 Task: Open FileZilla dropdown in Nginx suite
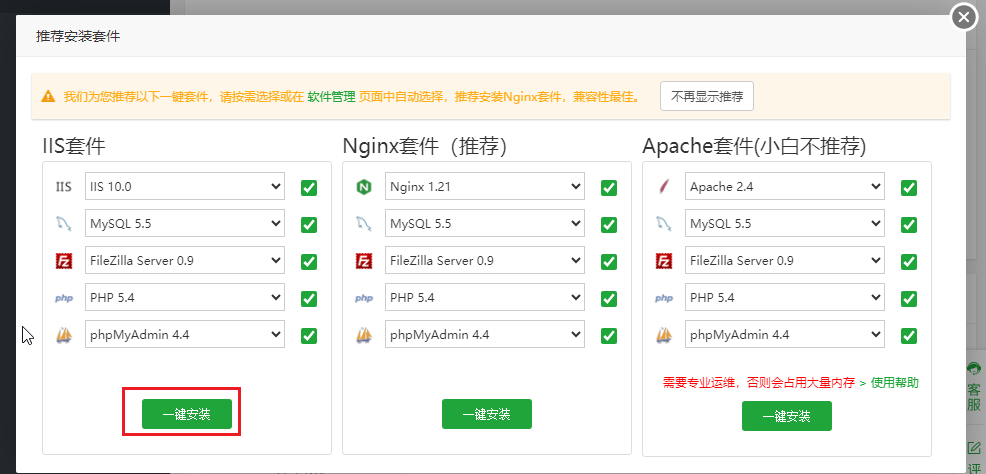point(485,260)
